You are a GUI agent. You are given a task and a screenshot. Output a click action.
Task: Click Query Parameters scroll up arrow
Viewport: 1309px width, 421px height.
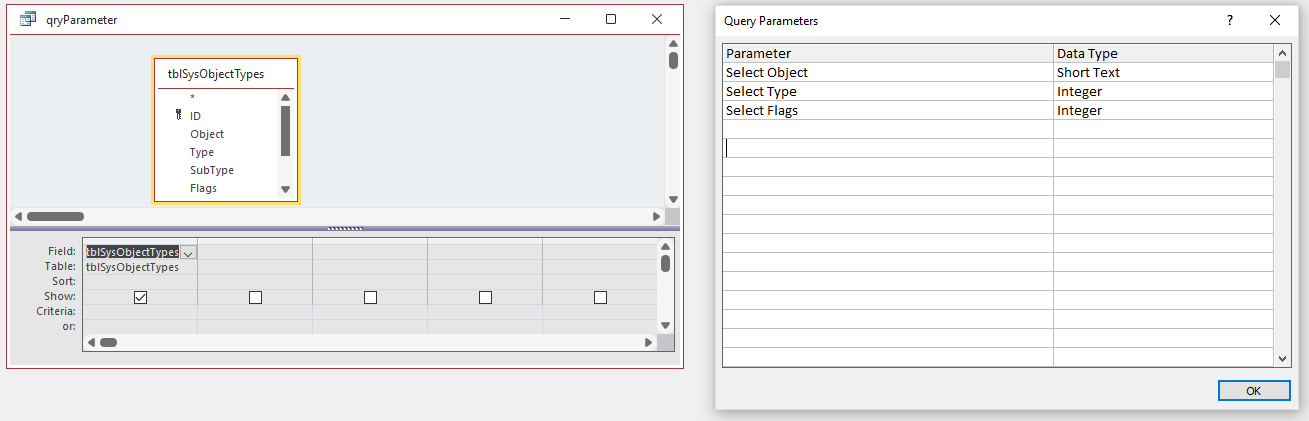1282,53
